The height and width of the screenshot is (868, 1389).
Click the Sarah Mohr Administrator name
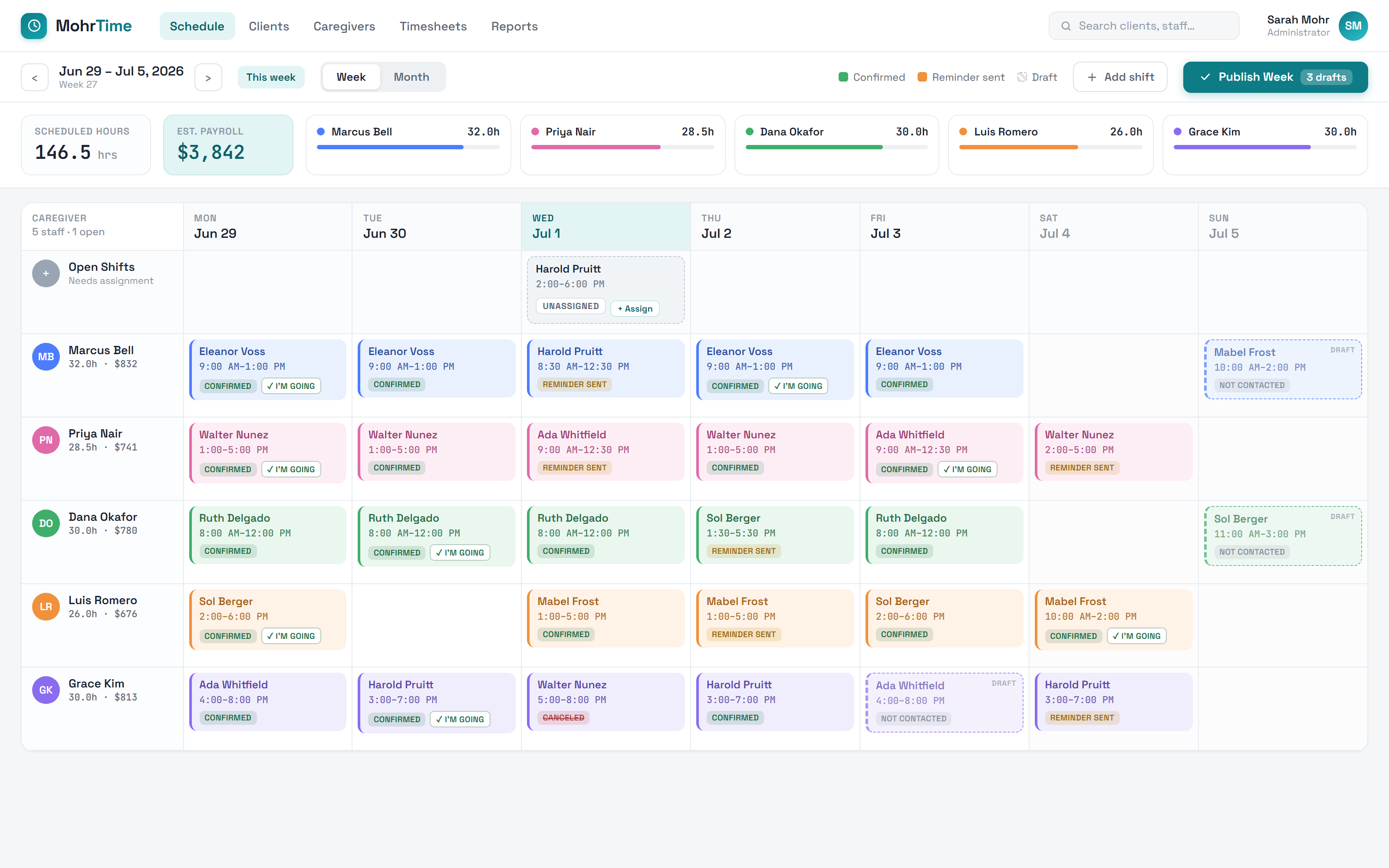coord(1298,26)
